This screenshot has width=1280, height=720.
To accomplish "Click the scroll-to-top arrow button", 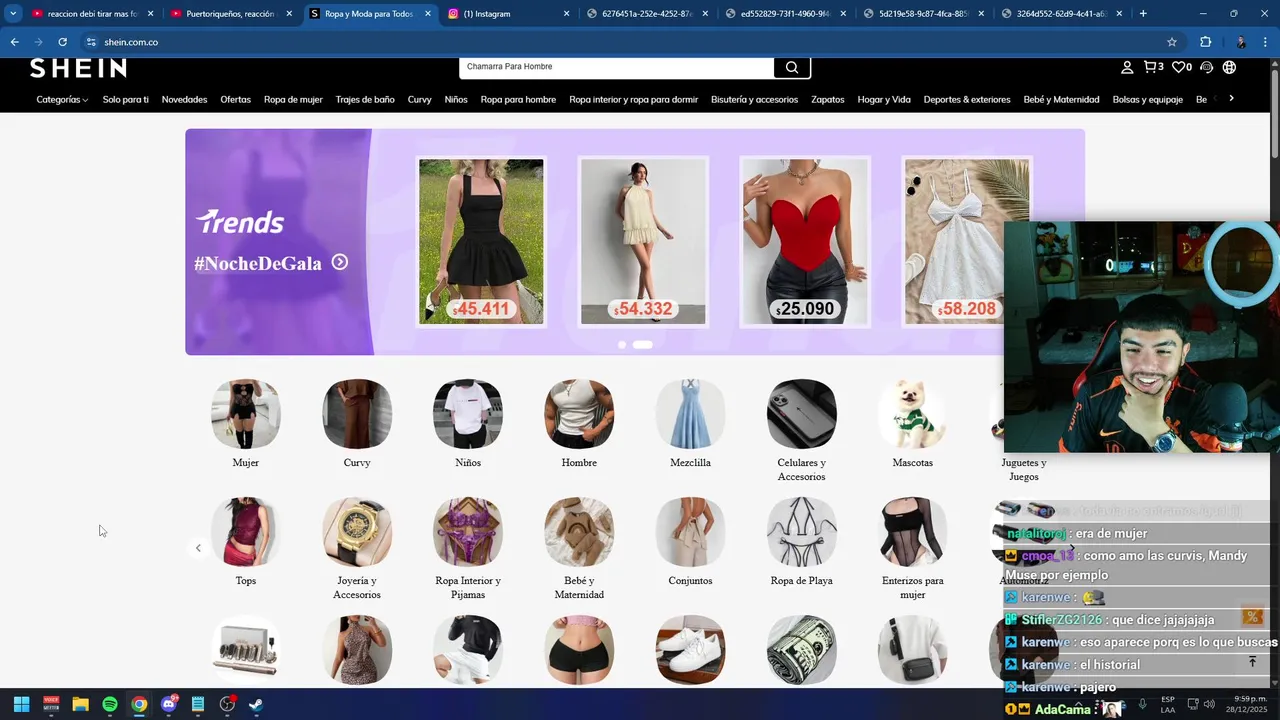I will (x=1252, y=662).
